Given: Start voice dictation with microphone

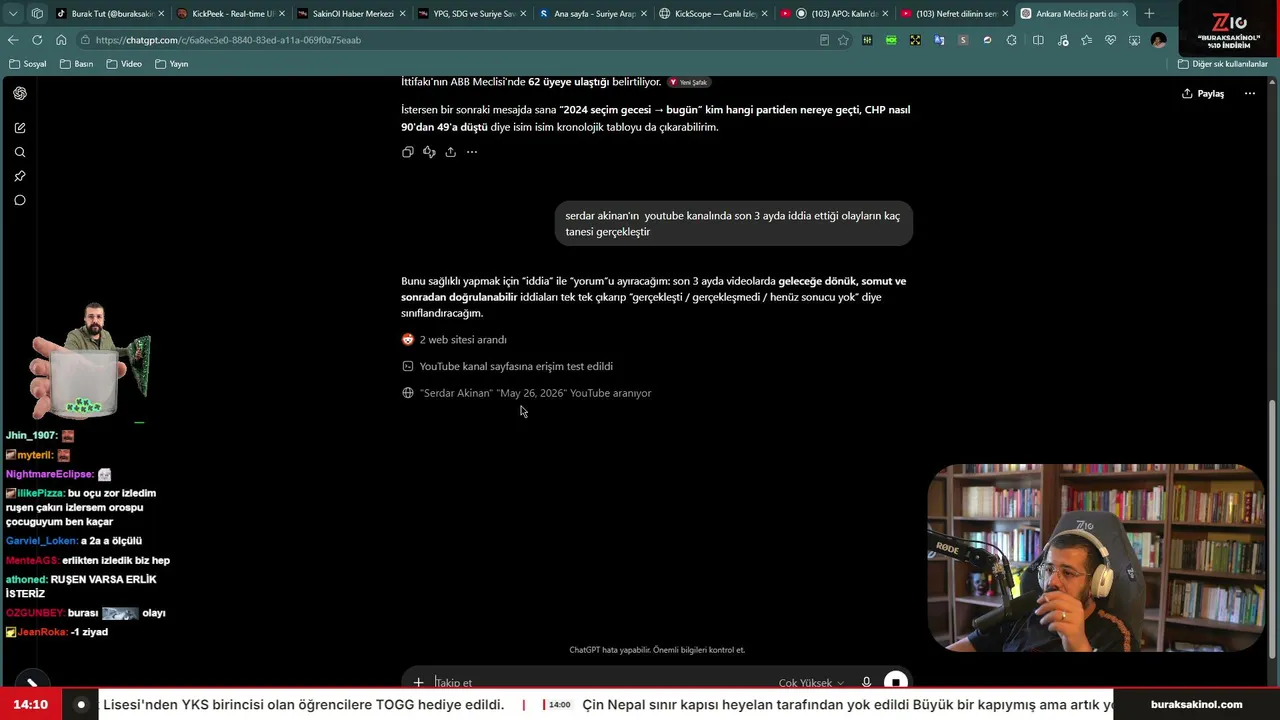Looking at the screenshot, I should 866,683.
